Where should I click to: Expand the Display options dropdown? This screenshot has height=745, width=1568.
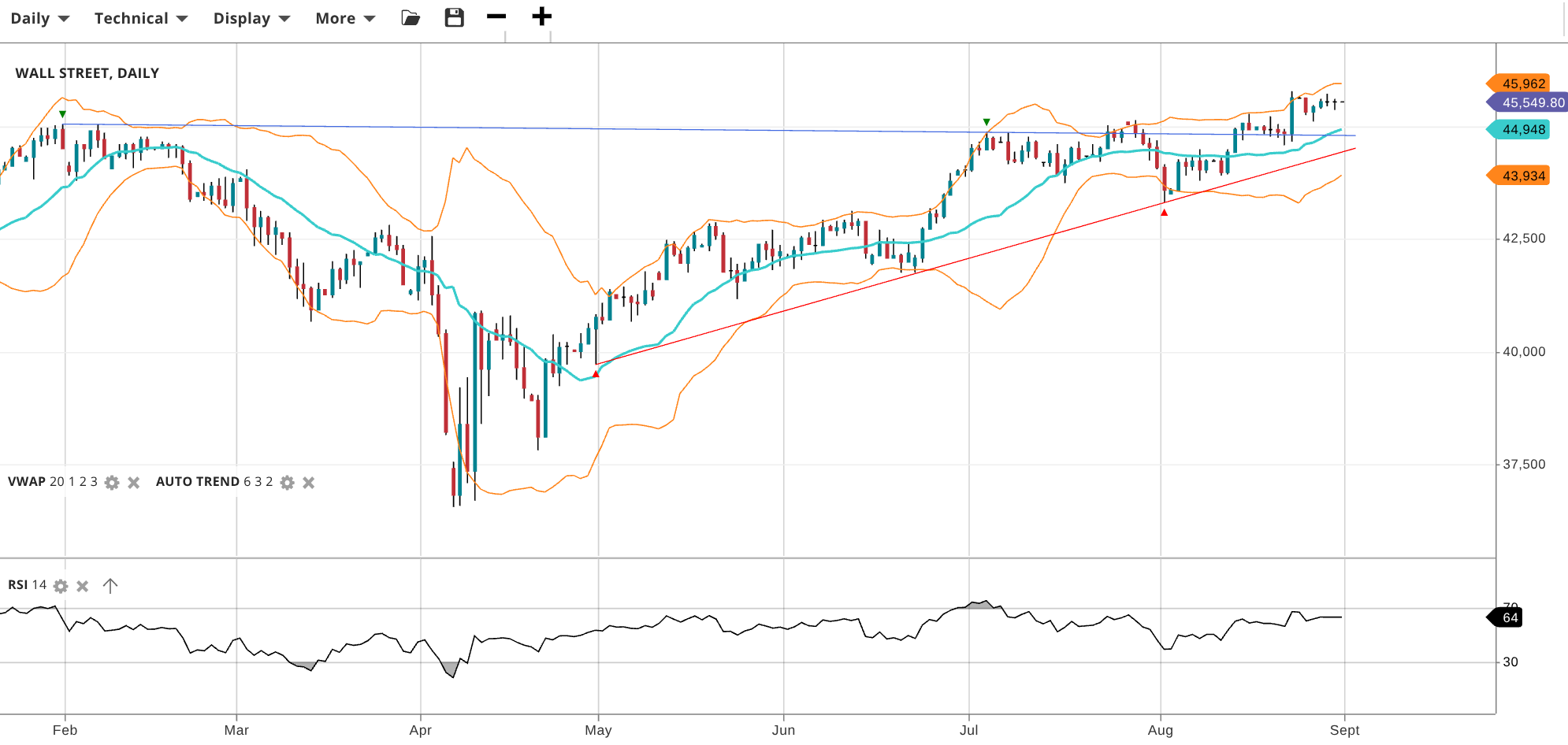(x=251, y=18)
